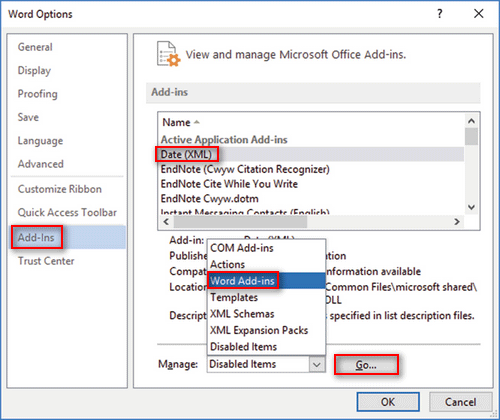Choose XML Schemas from Manage list
The image size is (500, 420).
tap(266, 314)
